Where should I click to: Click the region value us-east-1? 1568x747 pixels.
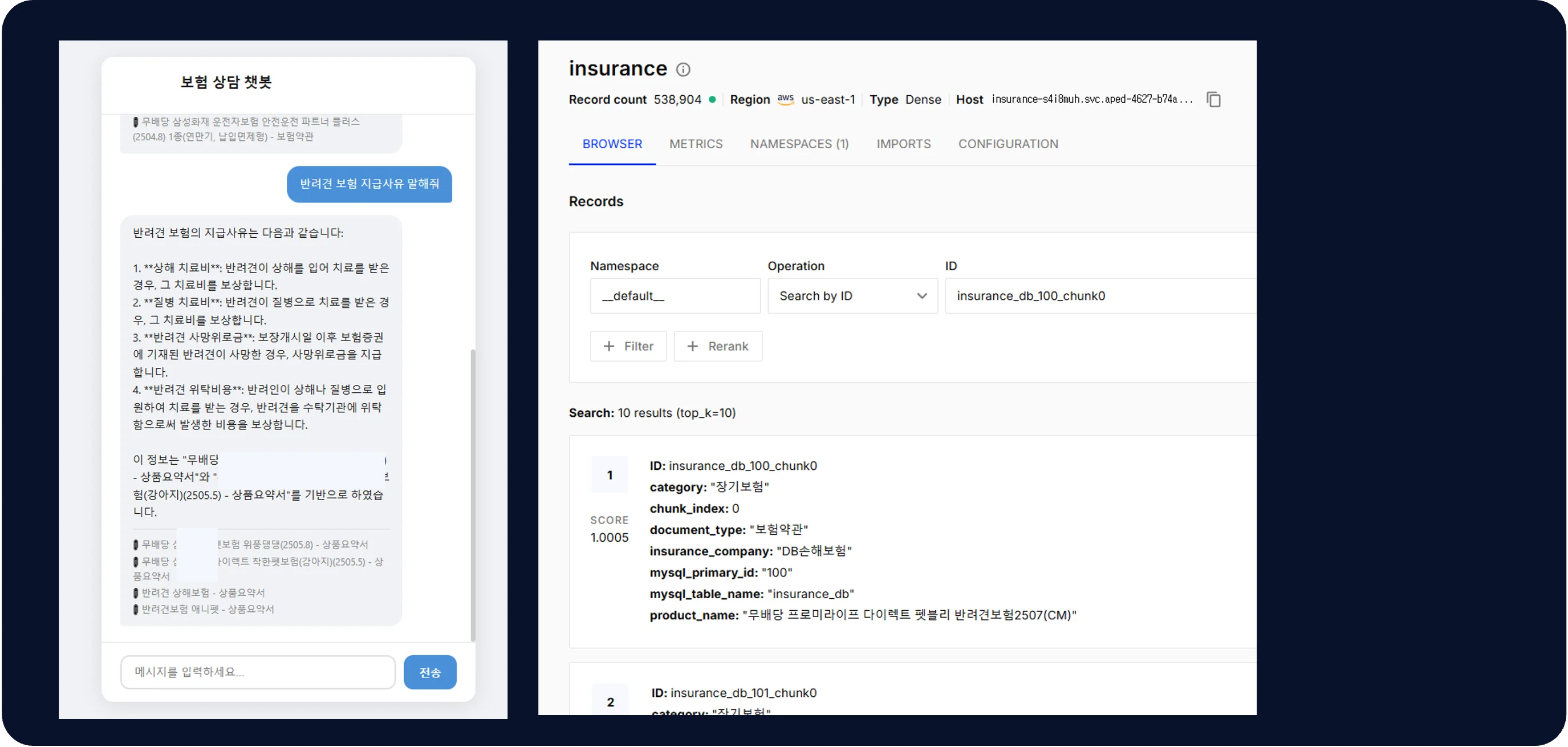click(828, 99)
